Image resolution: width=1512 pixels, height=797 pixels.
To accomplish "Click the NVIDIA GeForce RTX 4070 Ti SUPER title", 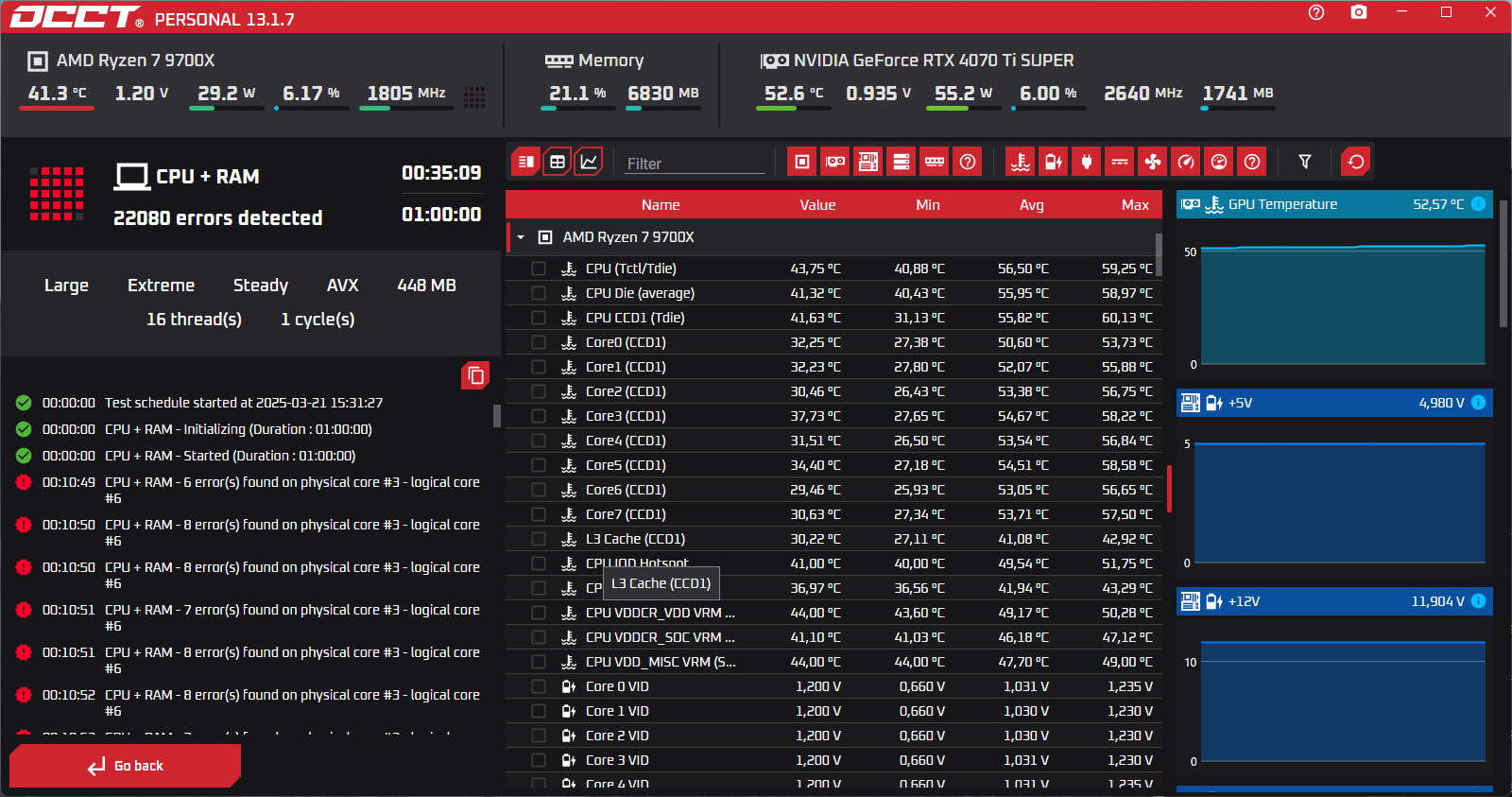I will [x=934, y=61].
